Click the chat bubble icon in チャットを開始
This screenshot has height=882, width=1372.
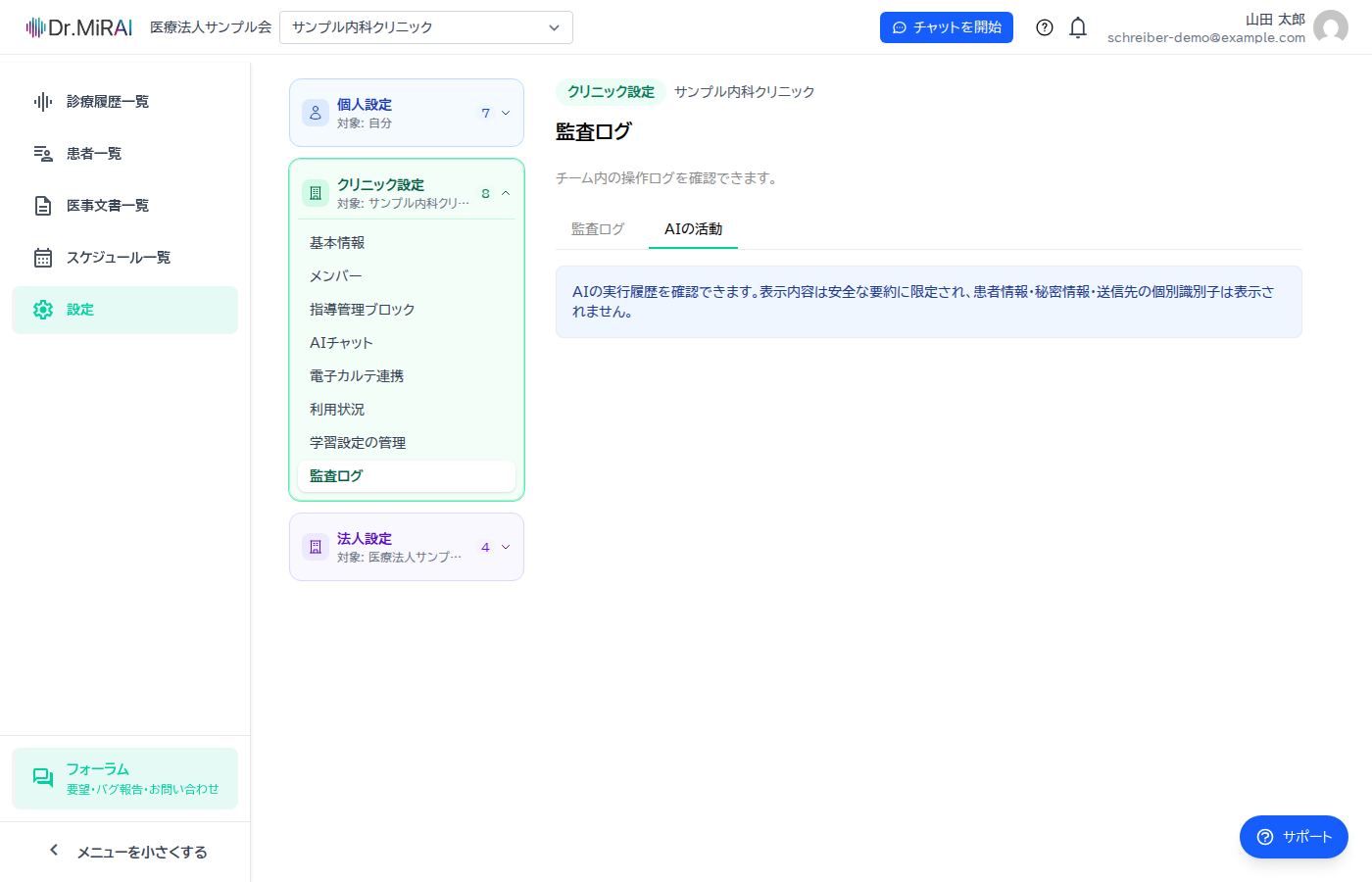[x=900, y=27]
